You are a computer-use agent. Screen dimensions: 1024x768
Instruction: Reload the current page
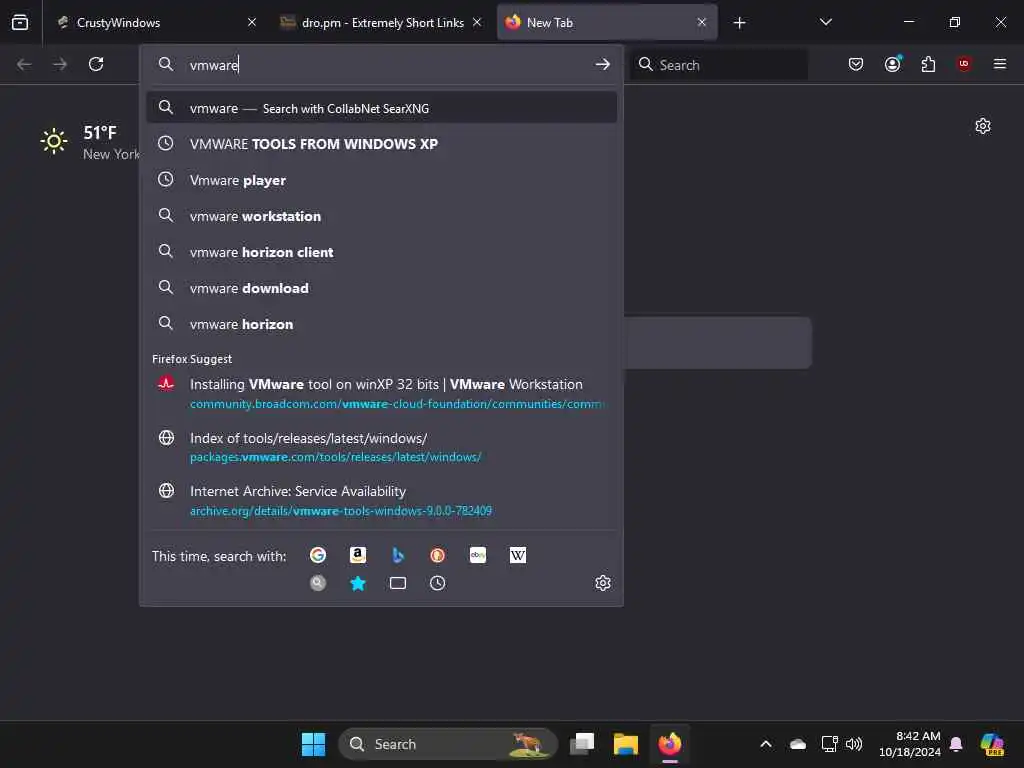[96, 64]
